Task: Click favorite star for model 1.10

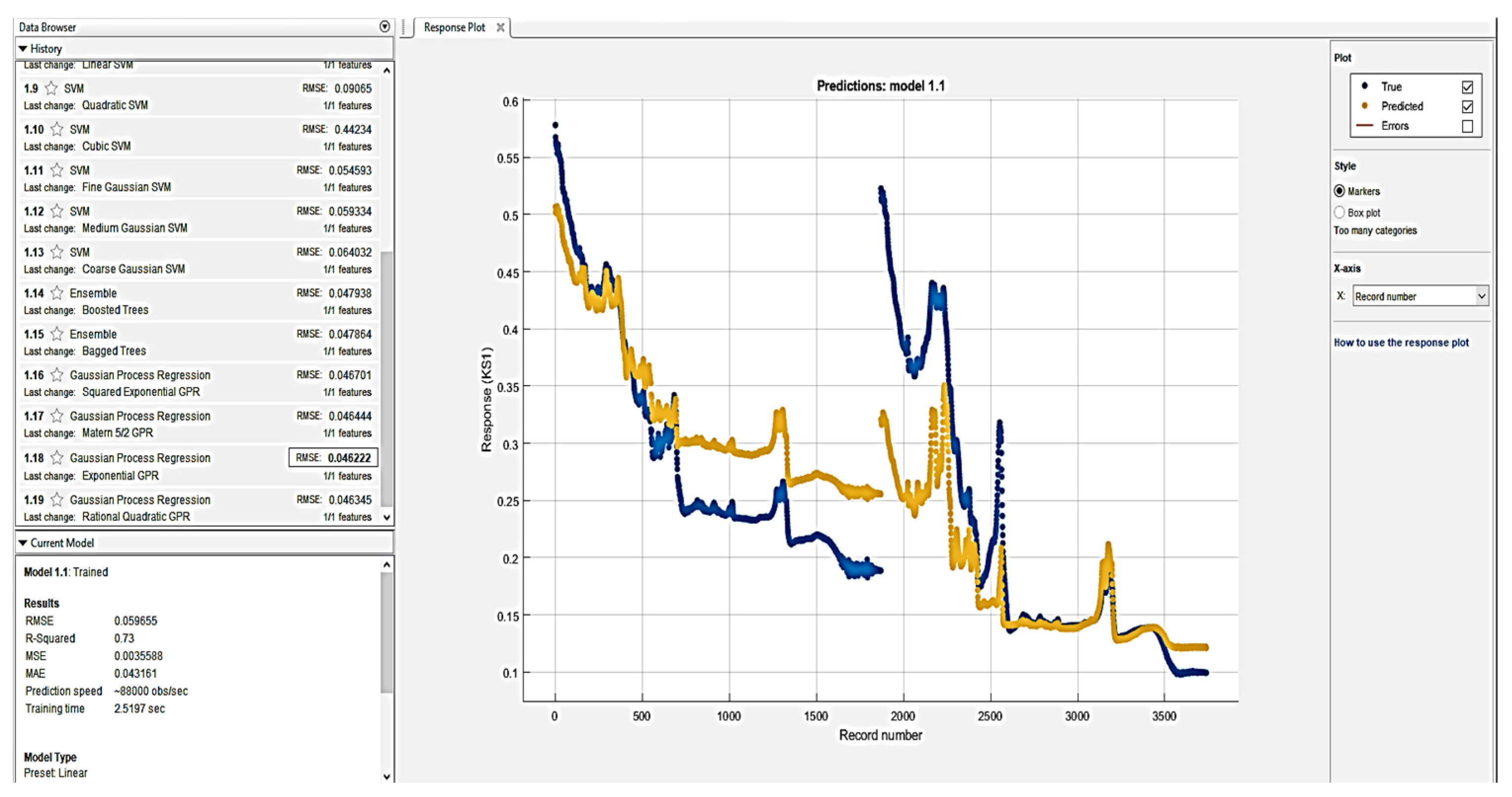Action: [57, 129]
